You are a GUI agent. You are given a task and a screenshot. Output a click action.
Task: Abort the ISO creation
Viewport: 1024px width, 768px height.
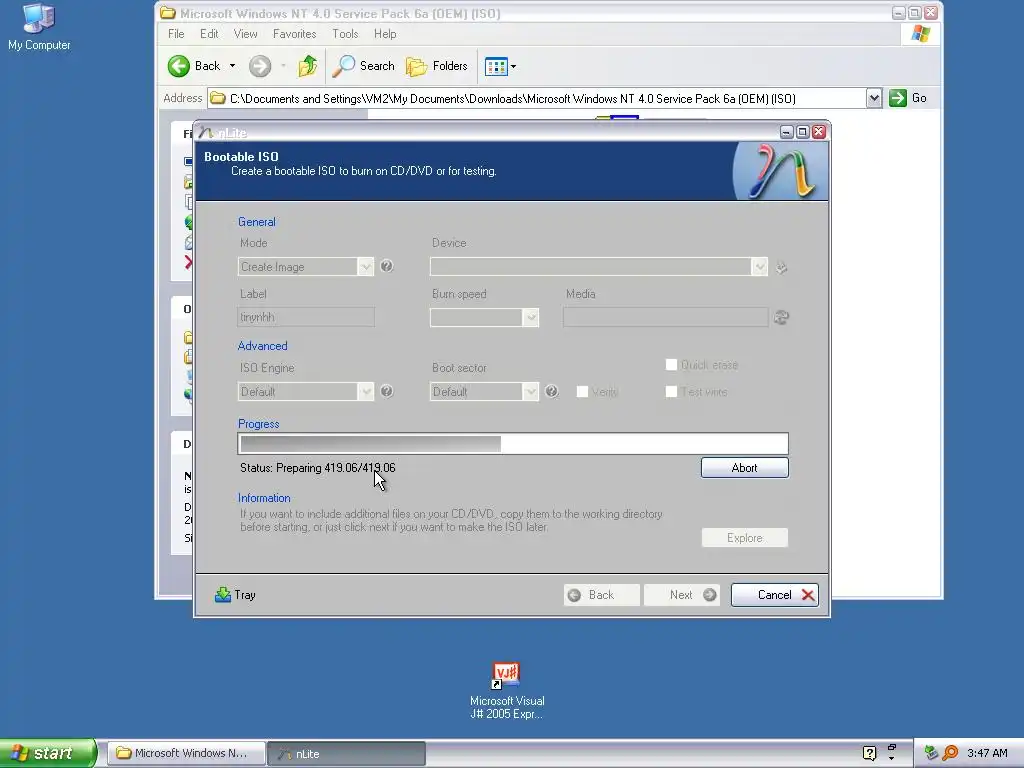[x=744, y=468]
